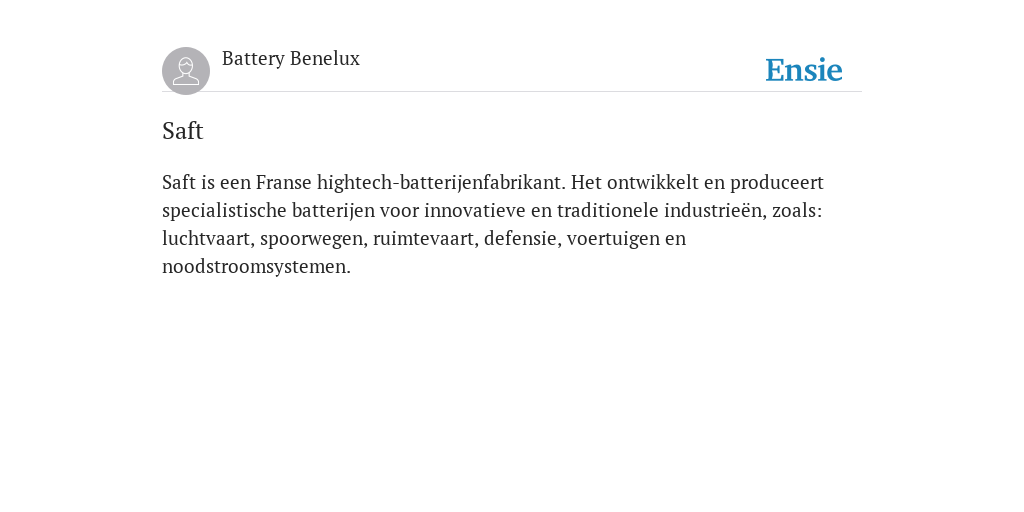Click the word innovatieve in the paragraph
This screenshot has height=512, width=1024.
coord(475,210)
